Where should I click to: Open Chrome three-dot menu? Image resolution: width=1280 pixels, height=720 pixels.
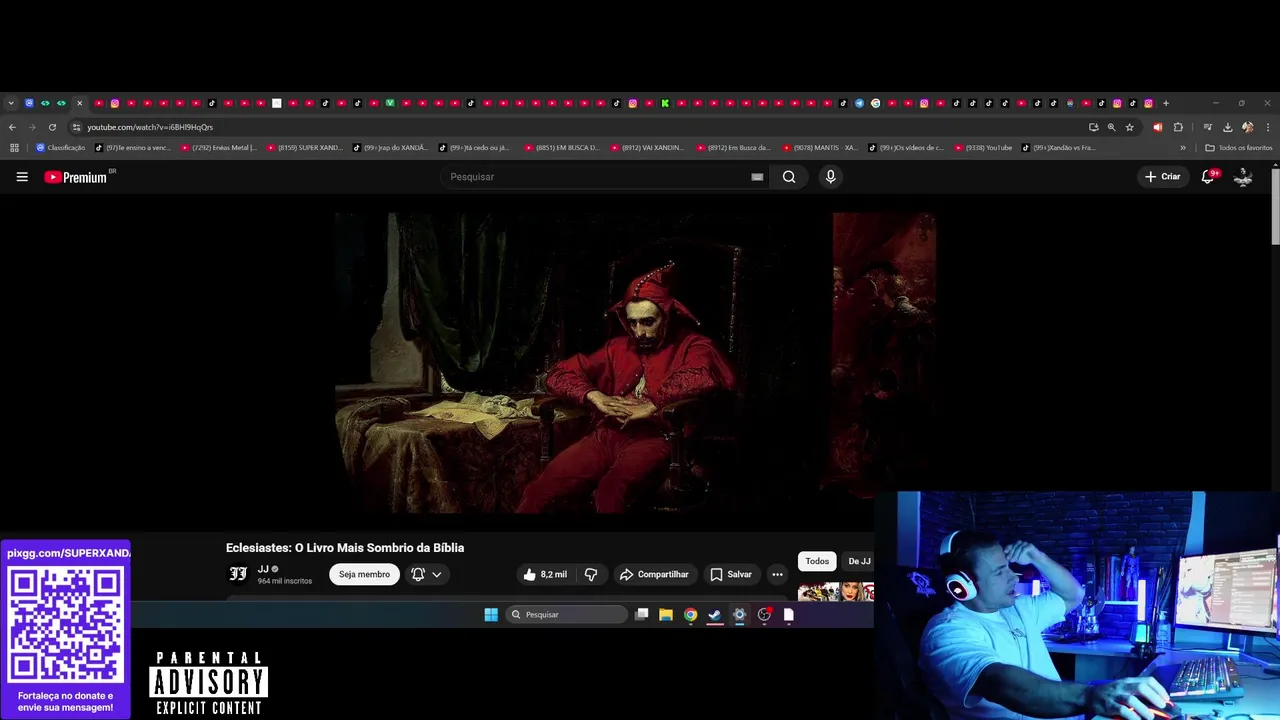(x=1267, y=127)
